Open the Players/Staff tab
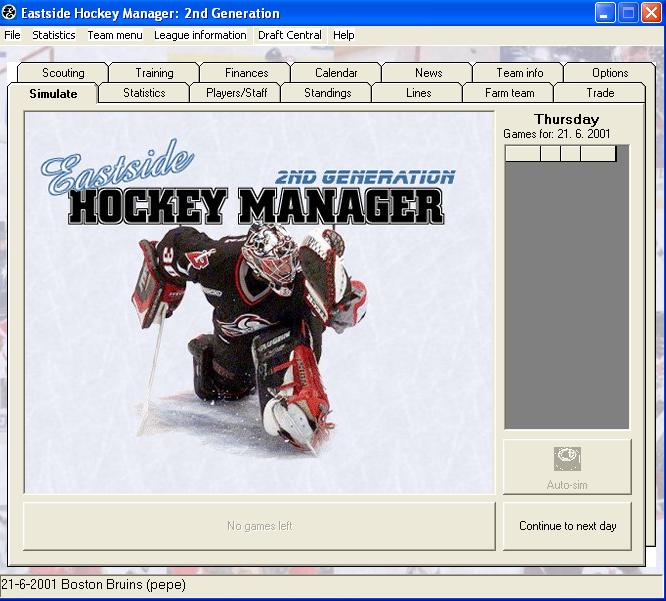666x601 pixels. pos(236,93)
